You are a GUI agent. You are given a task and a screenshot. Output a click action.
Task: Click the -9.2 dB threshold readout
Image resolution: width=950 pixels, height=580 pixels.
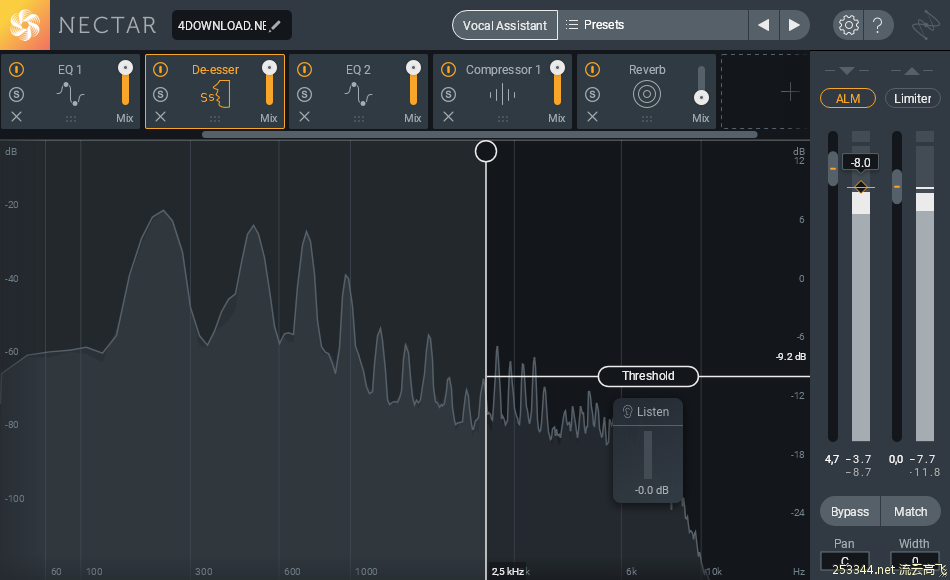pyautogui.click(x=791, y=356)
